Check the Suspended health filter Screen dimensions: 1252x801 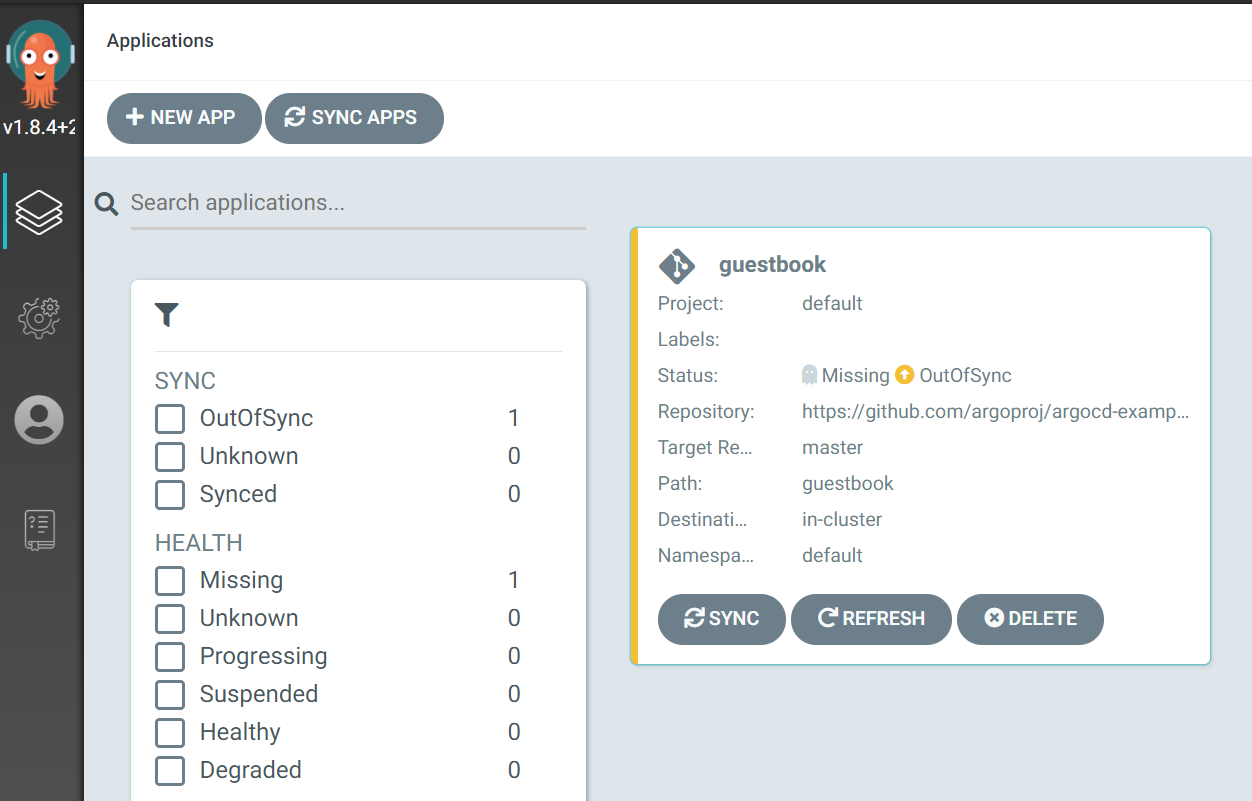pos(170,695)
